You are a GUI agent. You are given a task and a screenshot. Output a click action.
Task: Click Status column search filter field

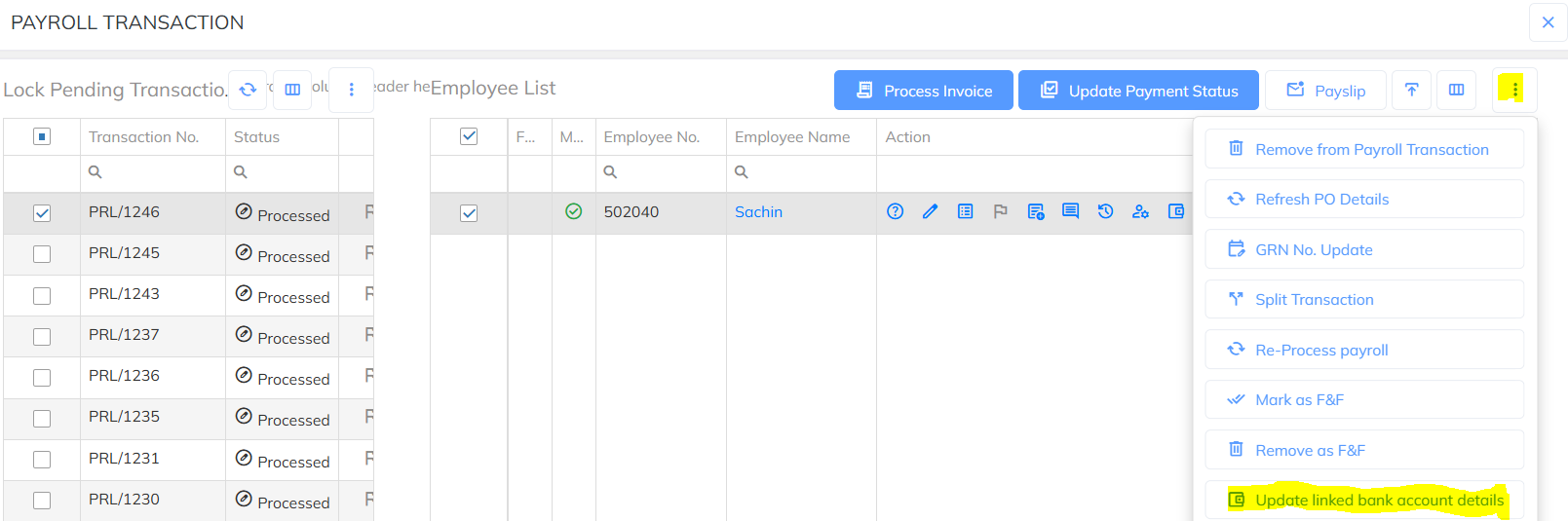click(283, 172)
